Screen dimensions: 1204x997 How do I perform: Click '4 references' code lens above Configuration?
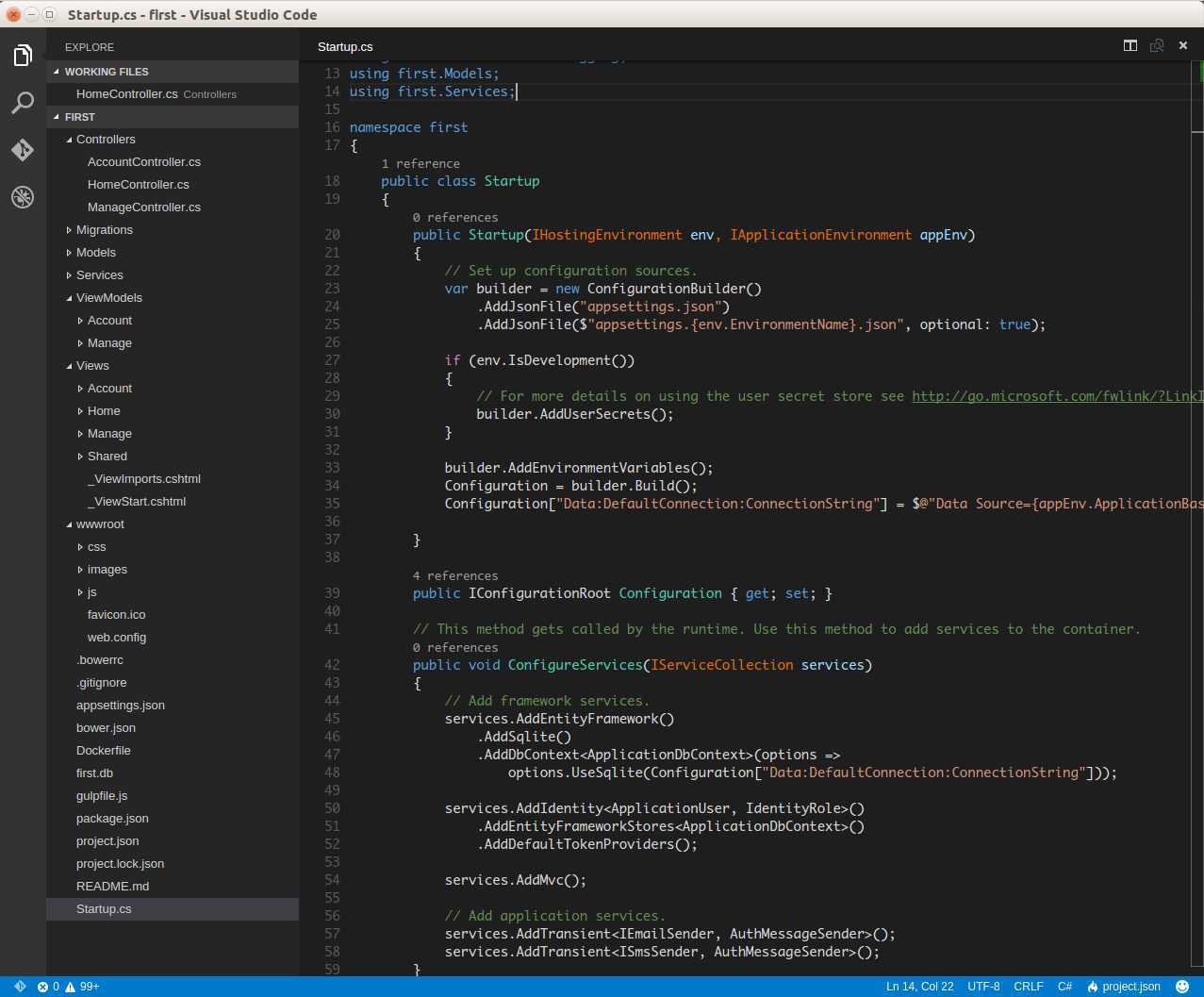tap(455, 576)
